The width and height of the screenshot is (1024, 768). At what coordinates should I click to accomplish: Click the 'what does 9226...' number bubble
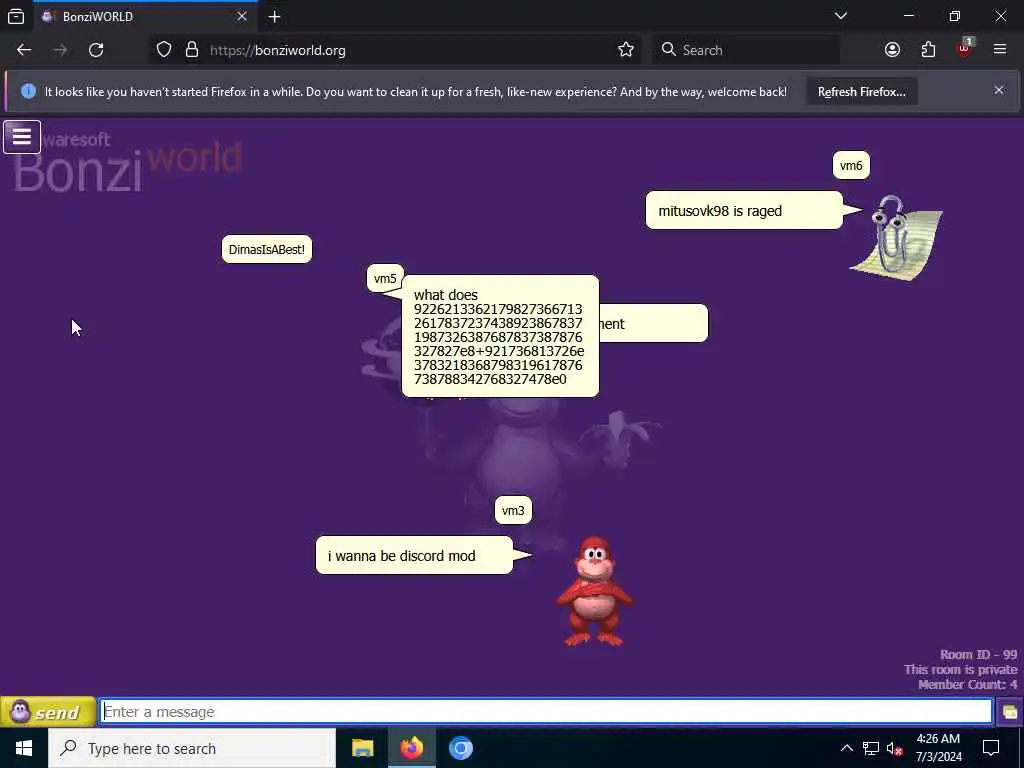coord(500,336)
